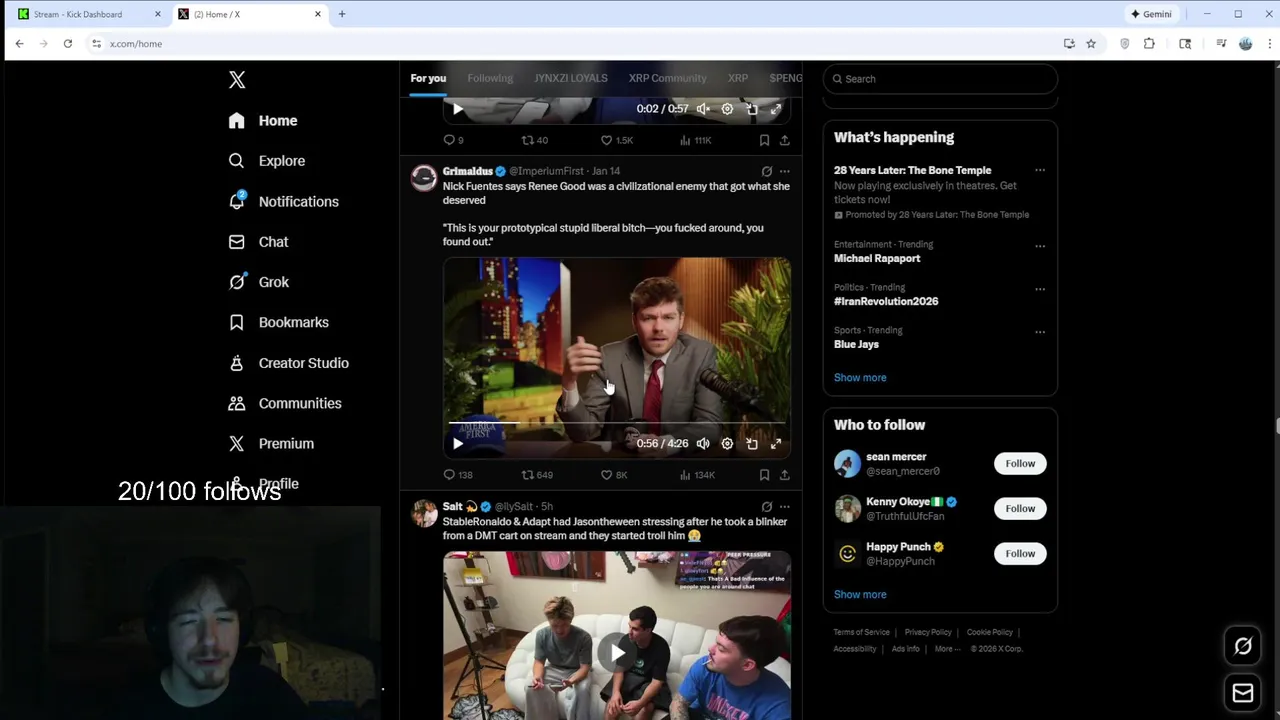Screen dimensions: 1280x720
Task: Open the floating messages envelope button
Action: [1243, 693]
